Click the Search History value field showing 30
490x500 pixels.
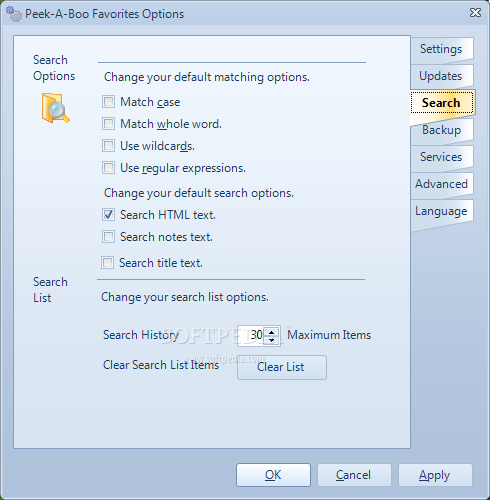(x=252, y=335)
